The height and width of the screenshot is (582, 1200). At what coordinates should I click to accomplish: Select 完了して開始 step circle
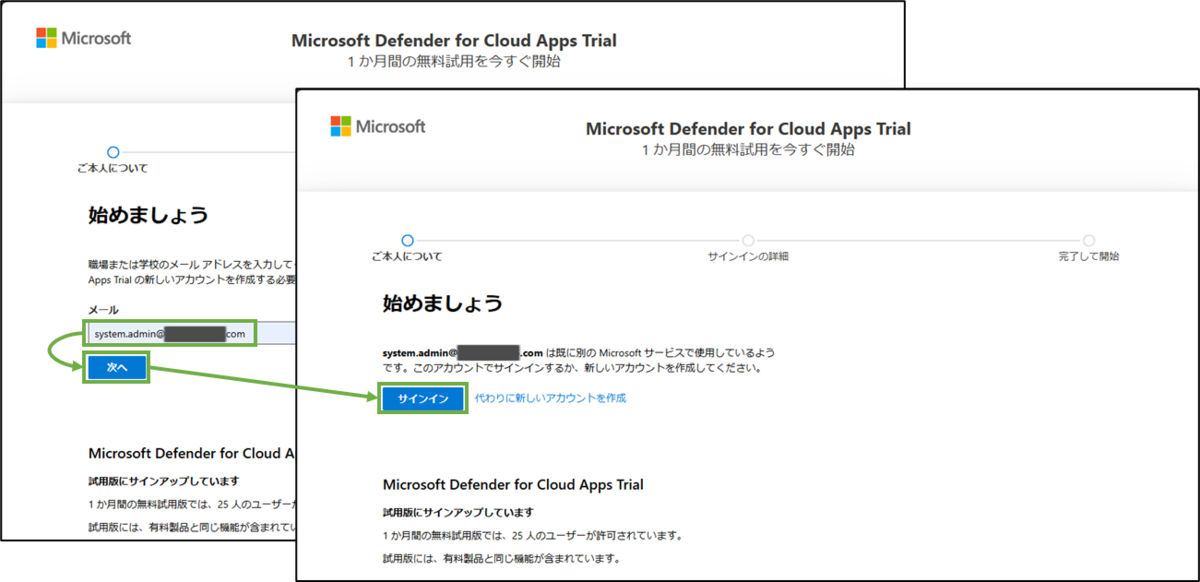pyautogui.click(x=1089, y=240)
